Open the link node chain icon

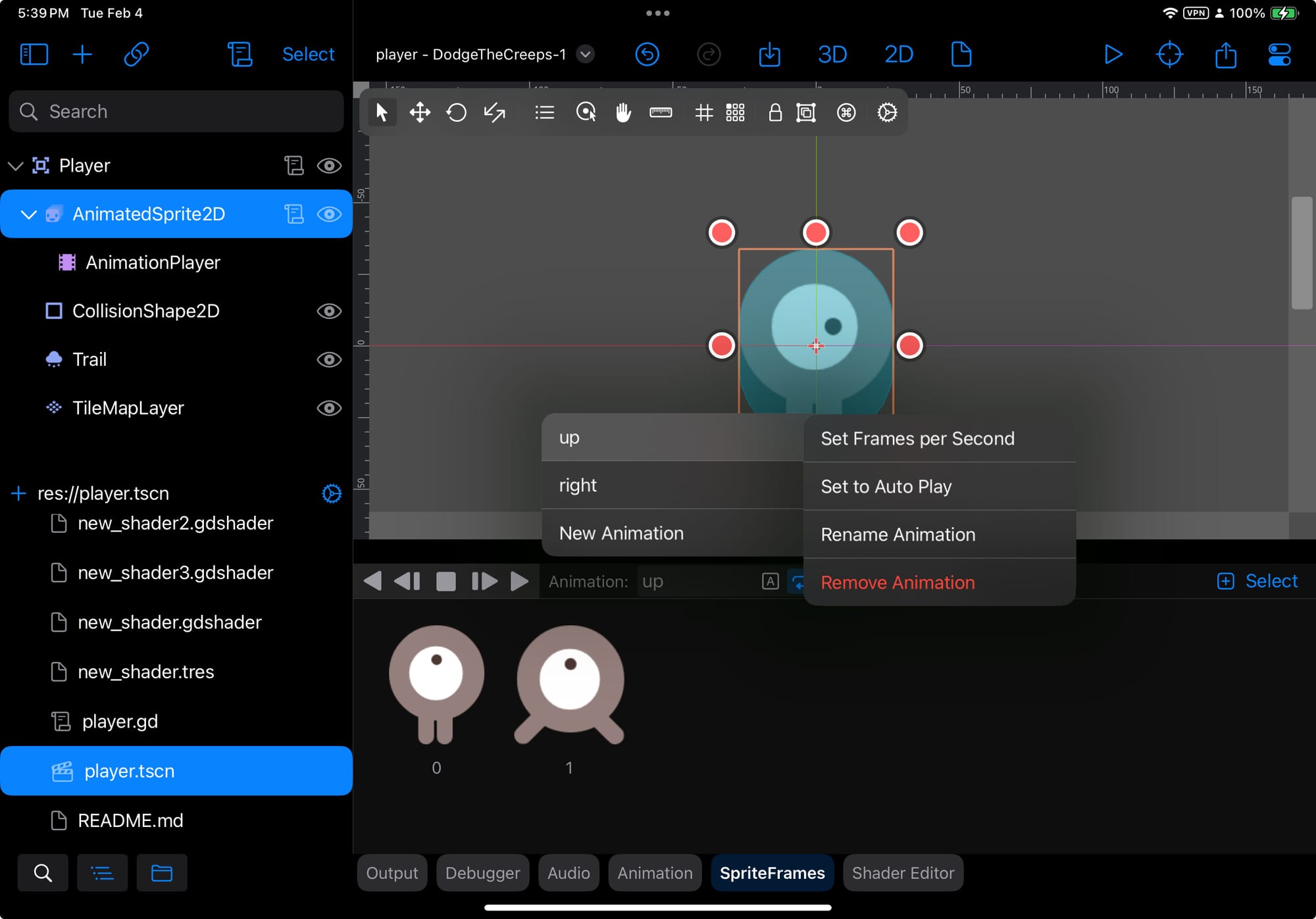[x=136, y=54]
